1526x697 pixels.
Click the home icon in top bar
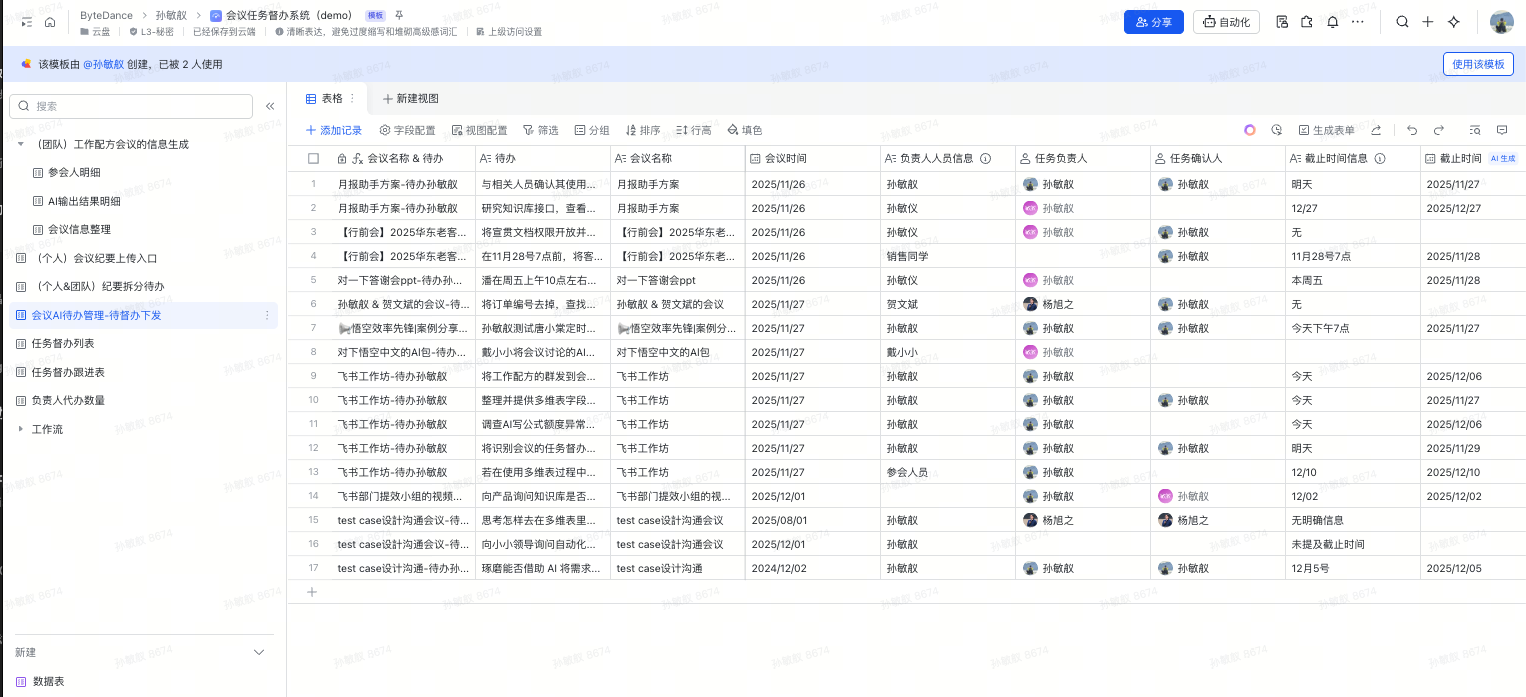click(x=50, y=22)
